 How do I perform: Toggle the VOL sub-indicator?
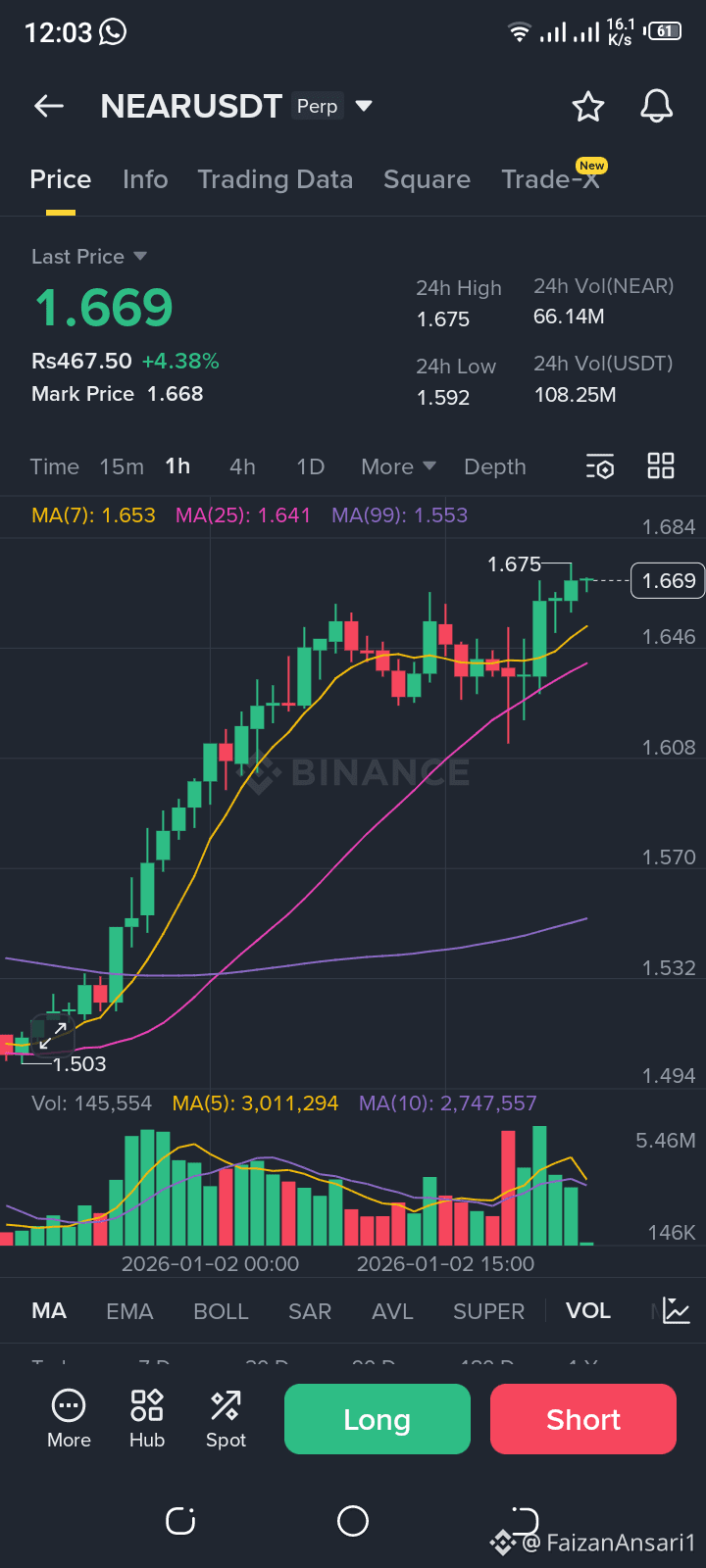(588, 1311)
